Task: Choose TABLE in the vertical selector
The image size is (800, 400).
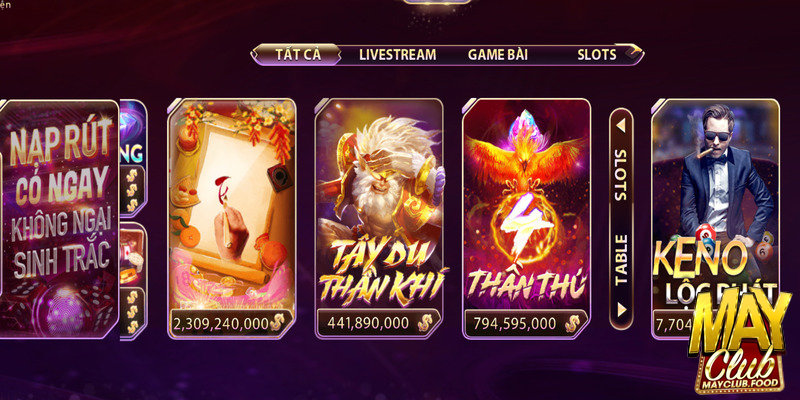Action: click(x=620, y=260)
